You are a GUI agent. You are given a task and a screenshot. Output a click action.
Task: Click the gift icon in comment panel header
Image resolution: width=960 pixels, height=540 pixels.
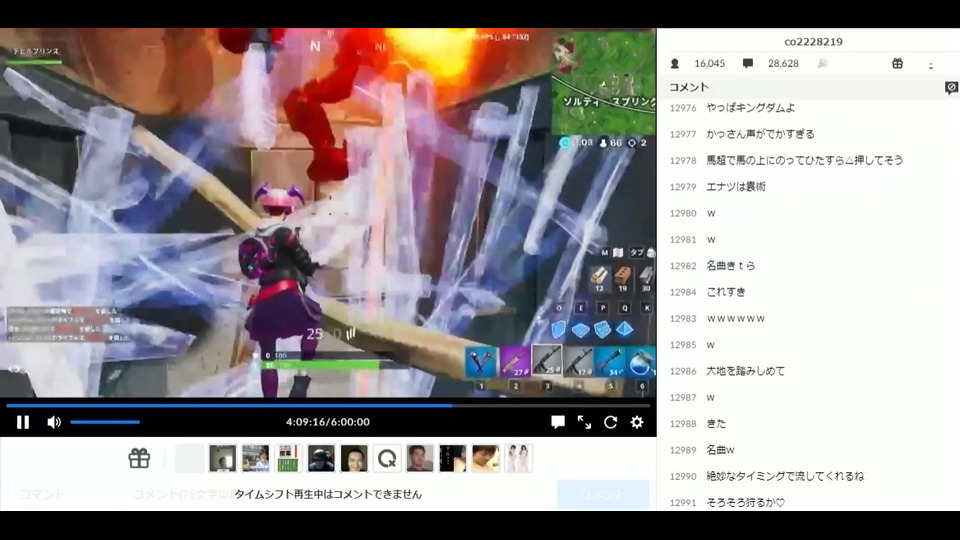[x=897, y=63]
